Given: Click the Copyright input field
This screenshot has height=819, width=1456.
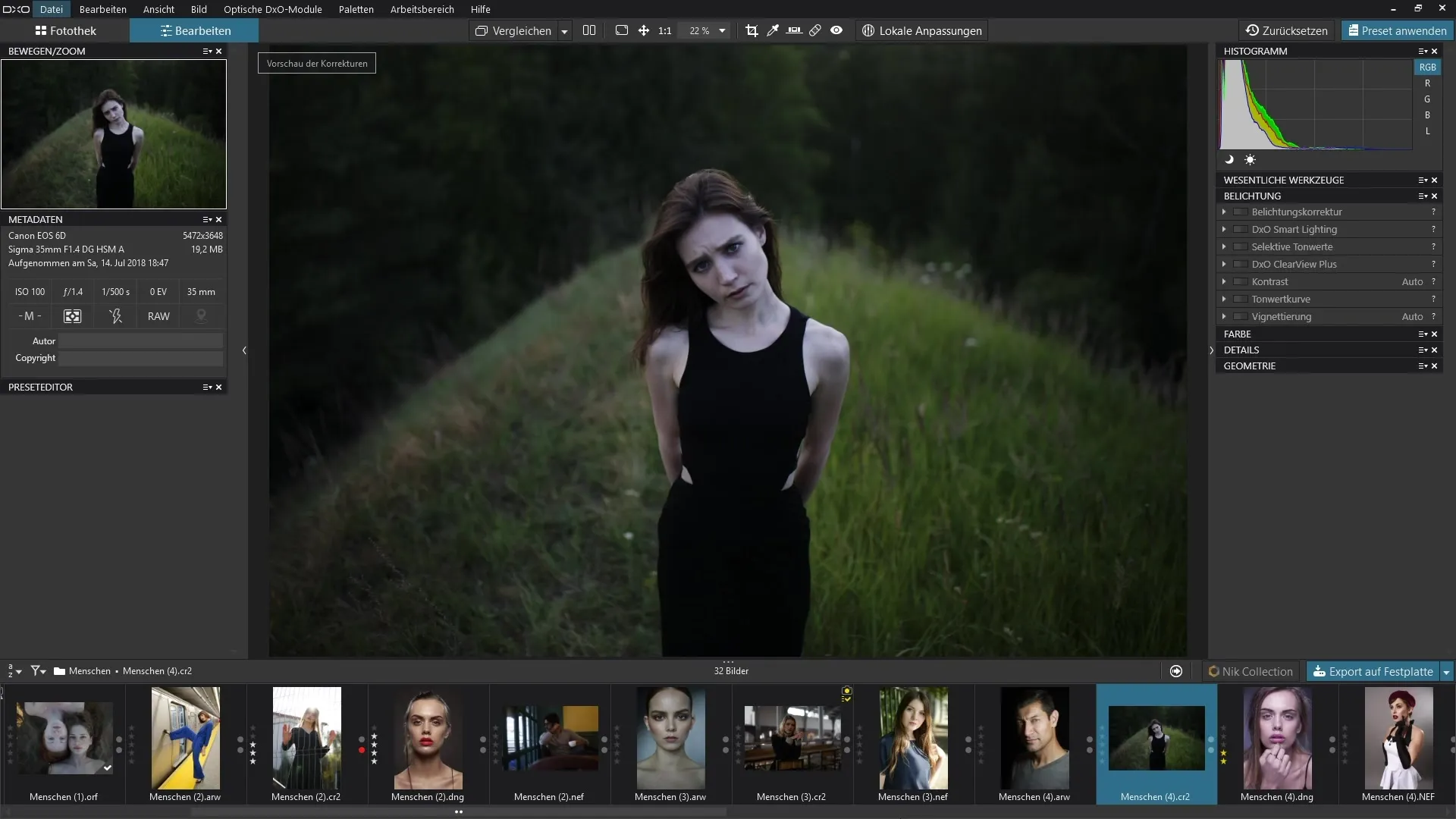Looking at the screenshot, I should coord(141,358).
